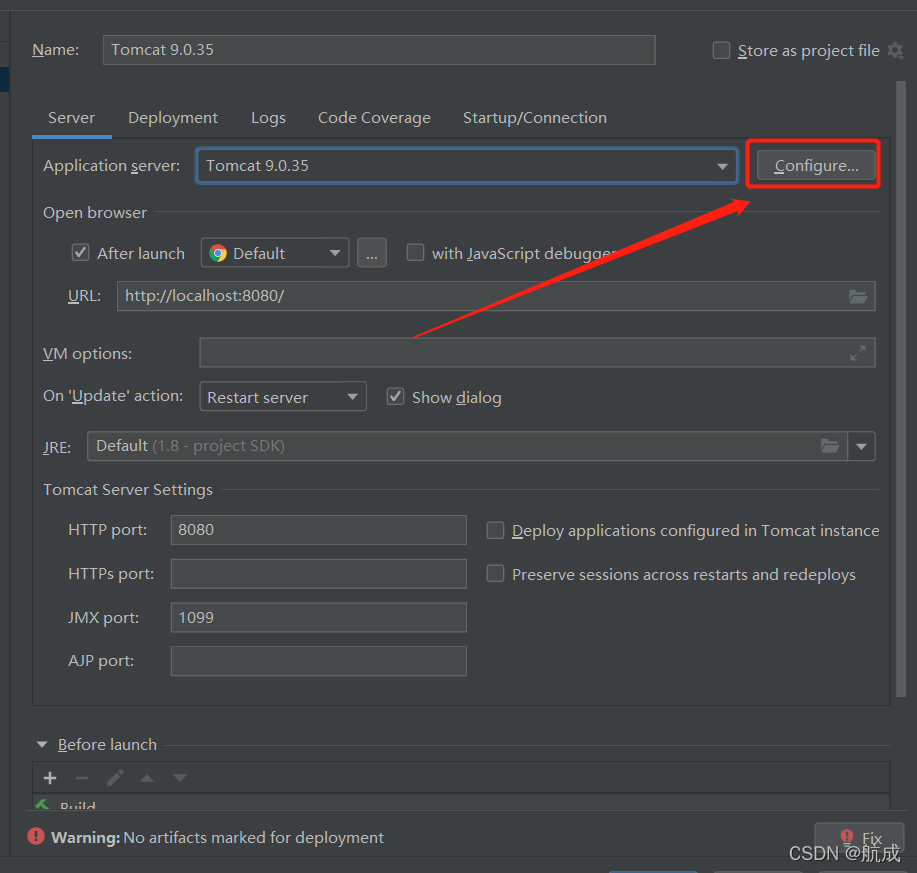This screenshot has width=917, height=873.
Task: Switch to the Server tab
Action: pyautogui.click(x=71, y=118)
